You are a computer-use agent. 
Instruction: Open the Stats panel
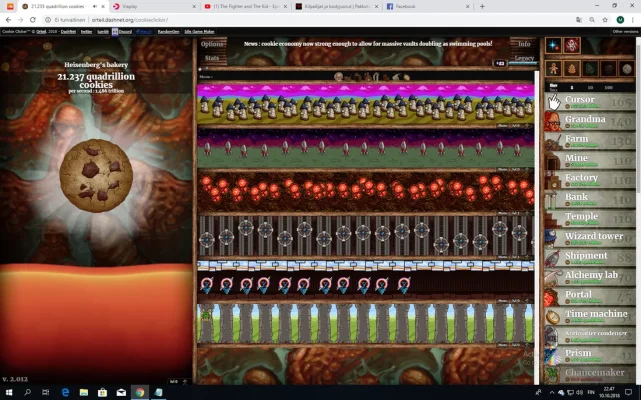tap(212, 59)
